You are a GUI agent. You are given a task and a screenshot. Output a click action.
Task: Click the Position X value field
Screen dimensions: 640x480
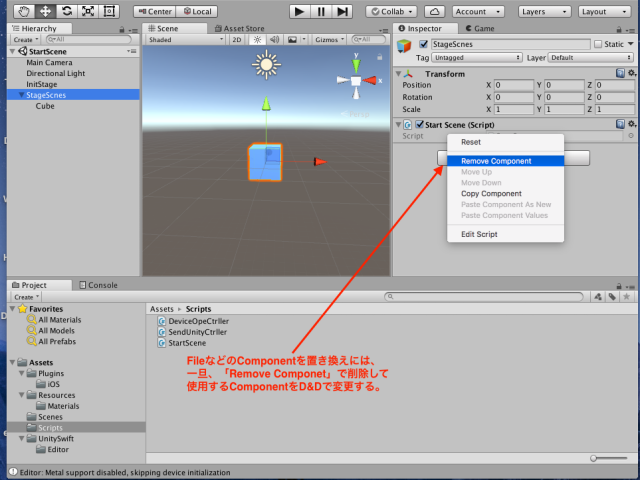tap(513, 85)
